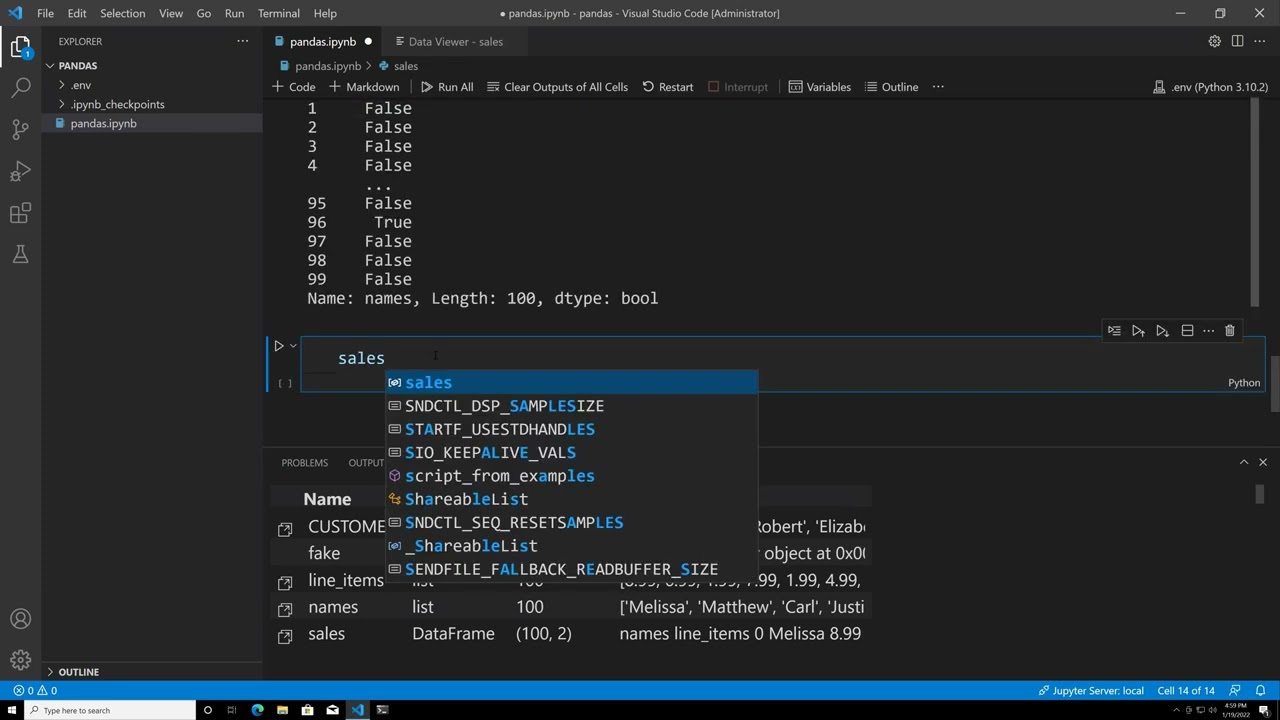Run by line in the cell toolbar
The width and height of the screenshot is (1280, 720).
(1114, 331)
